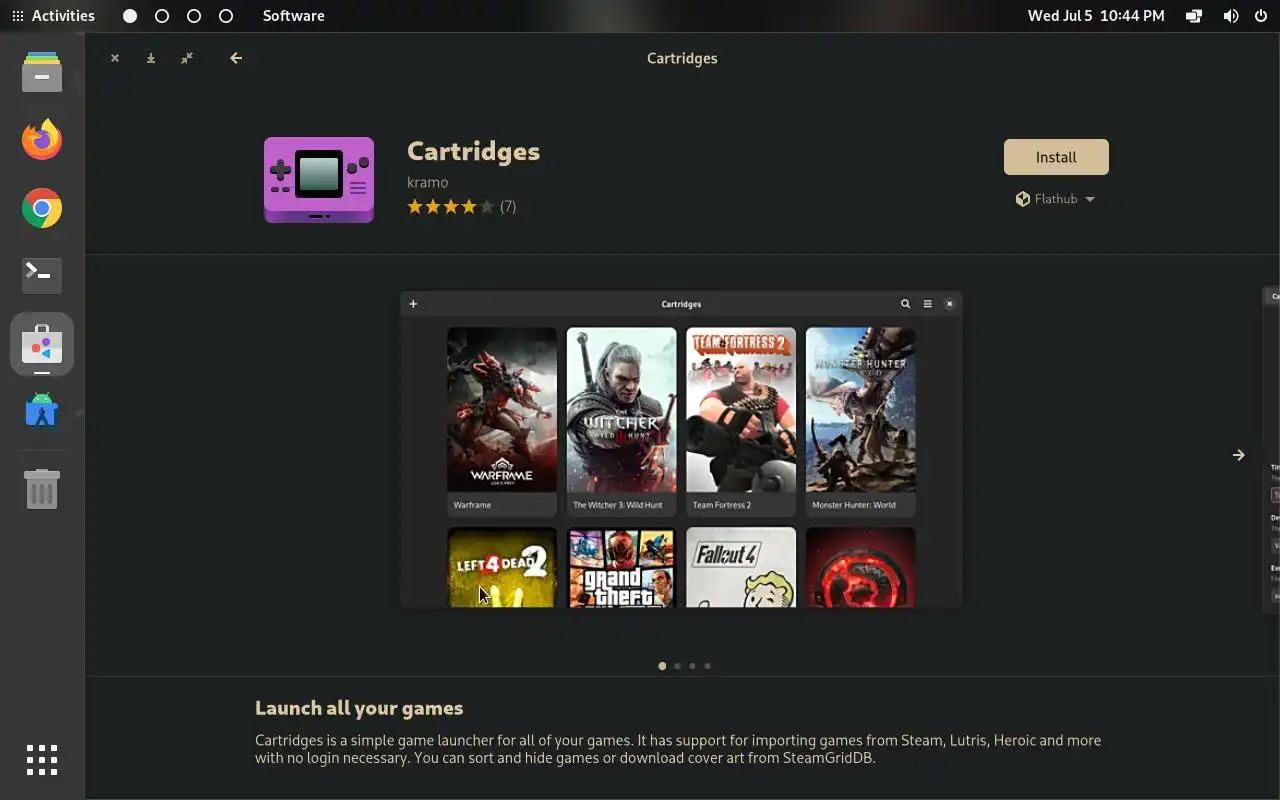Open the Trash from the dock

[x=42, y=489]
